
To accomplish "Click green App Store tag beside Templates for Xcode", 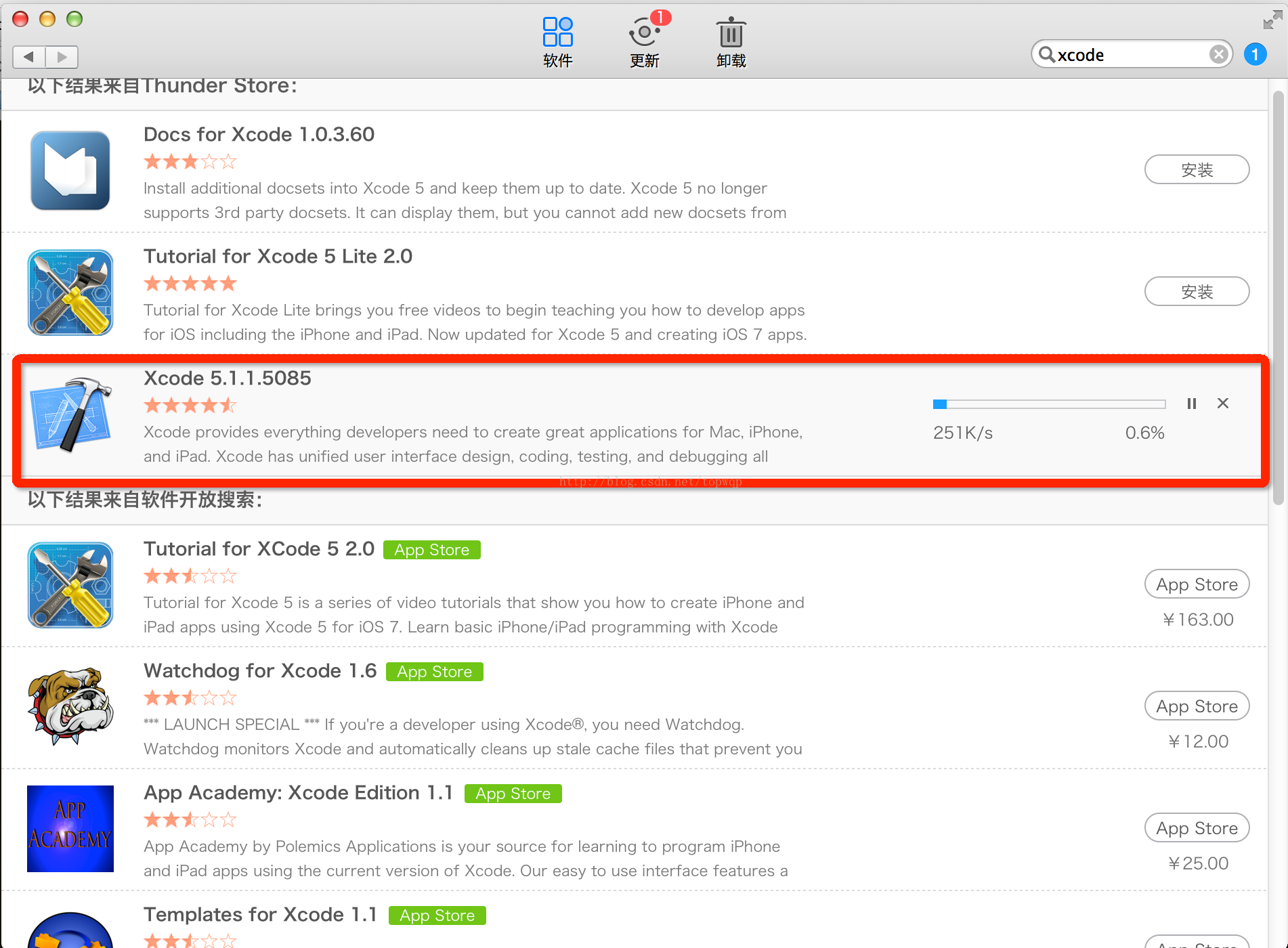I will point(437,915).
